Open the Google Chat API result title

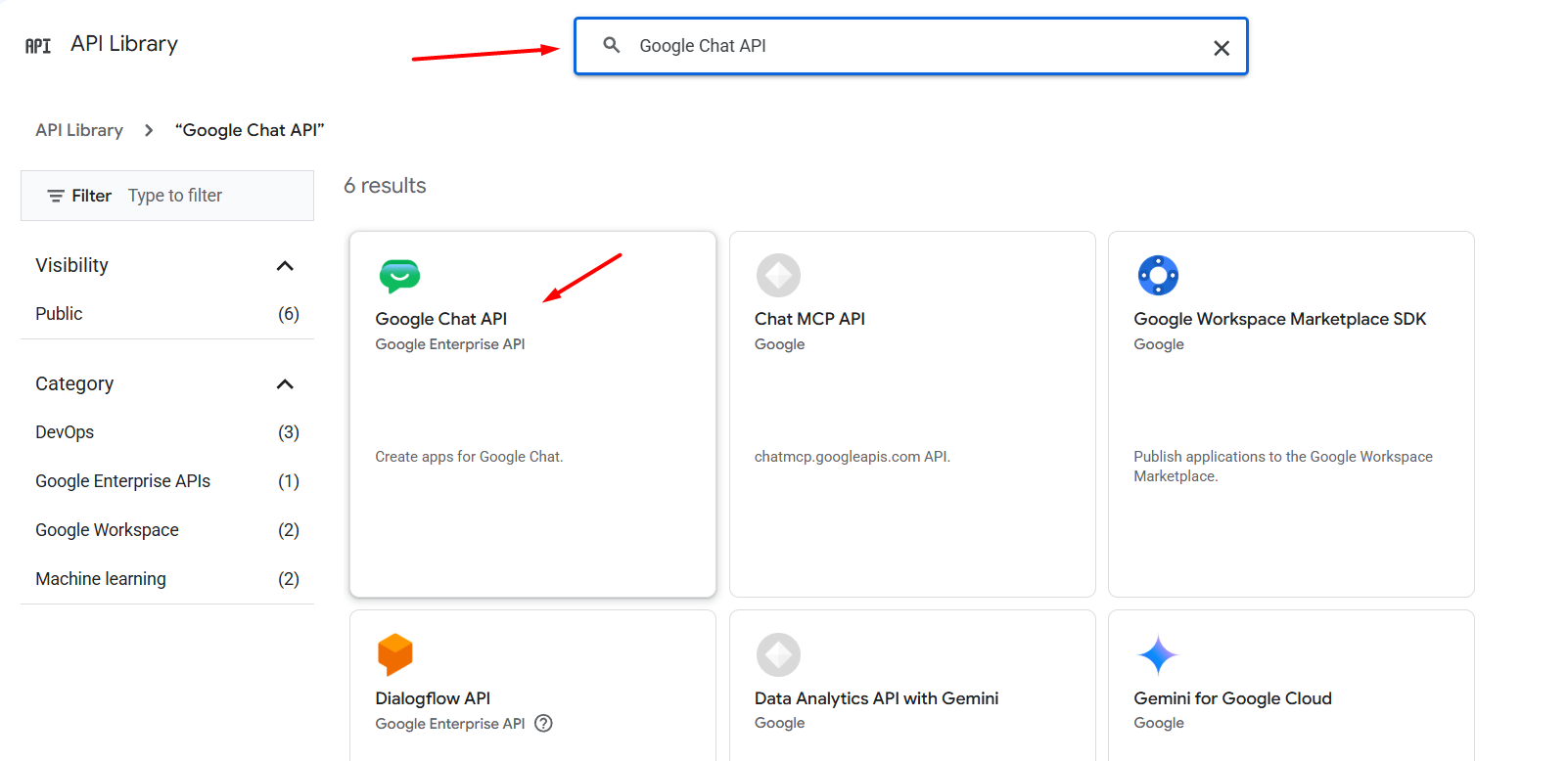click(x=440, y=319)
